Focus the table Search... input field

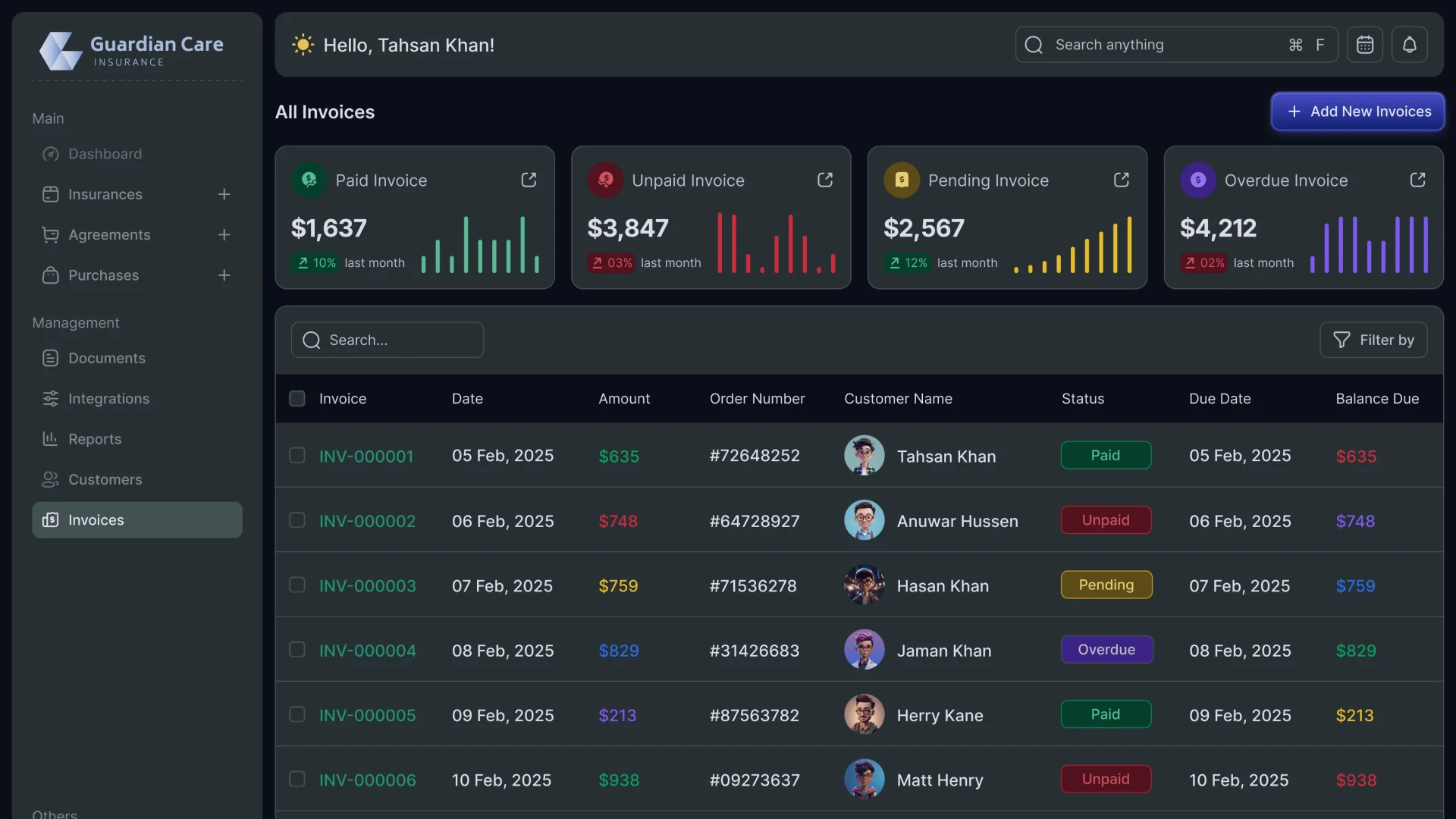(x=388, y=340)
